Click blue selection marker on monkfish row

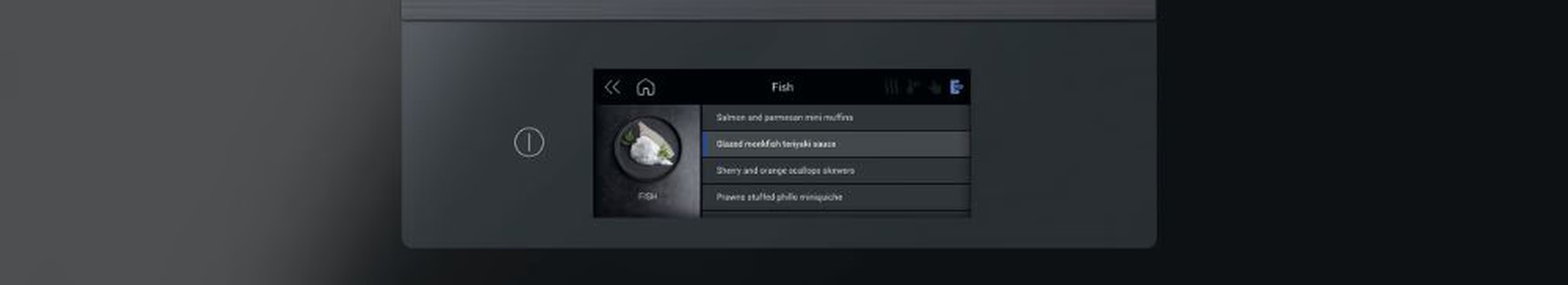click(x=704, y=144)
